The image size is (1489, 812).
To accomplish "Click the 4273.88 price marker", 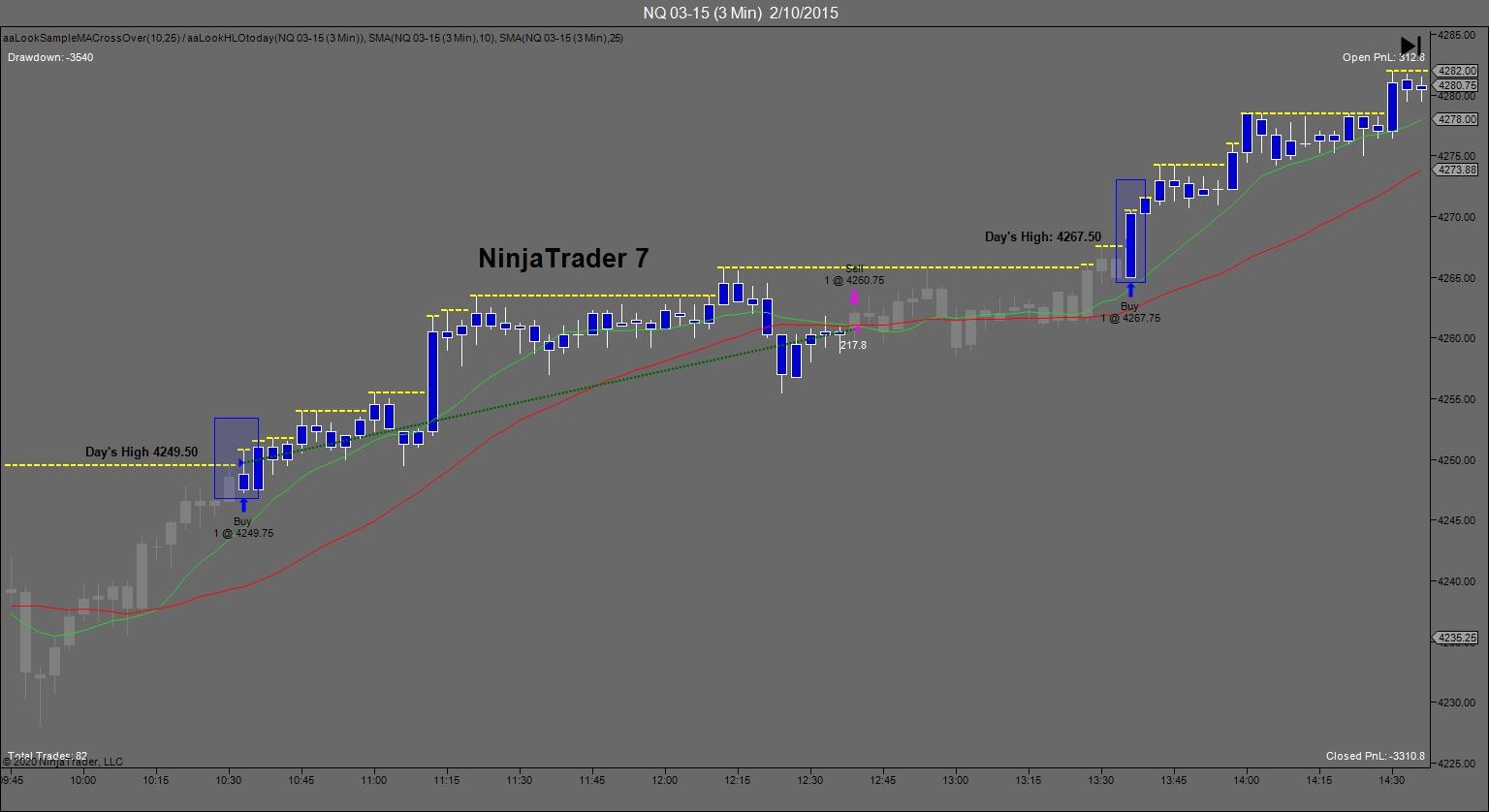I will [1456, 170].
